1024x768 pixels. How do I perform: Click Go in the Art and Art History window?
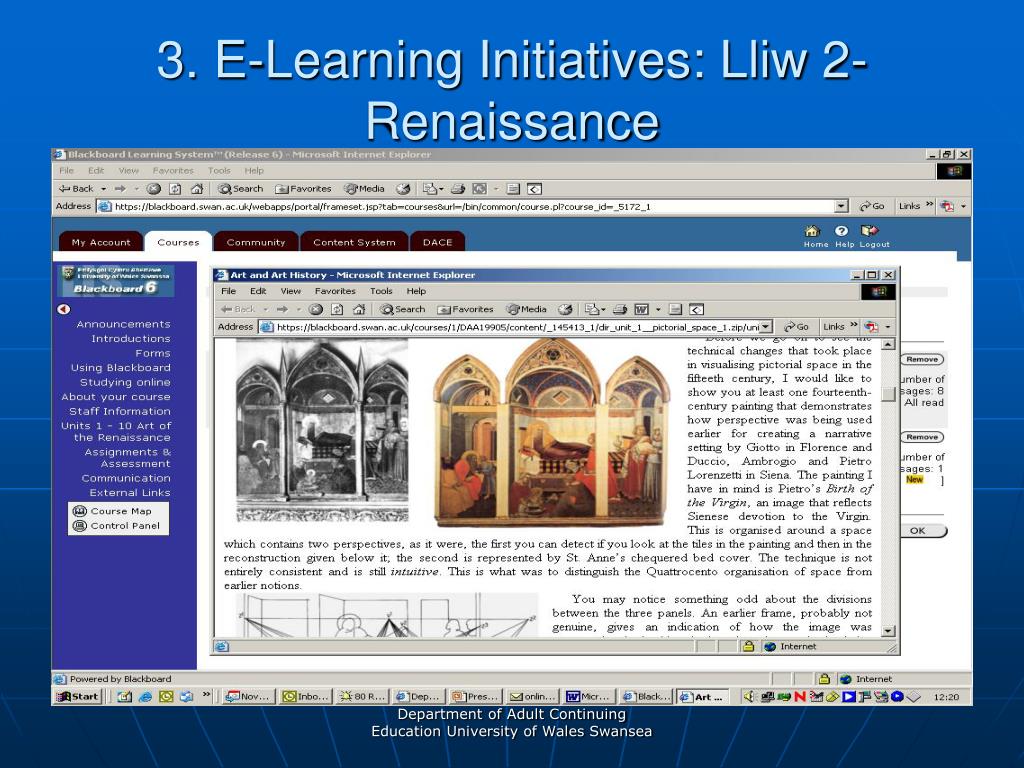(x=796, y=327)
